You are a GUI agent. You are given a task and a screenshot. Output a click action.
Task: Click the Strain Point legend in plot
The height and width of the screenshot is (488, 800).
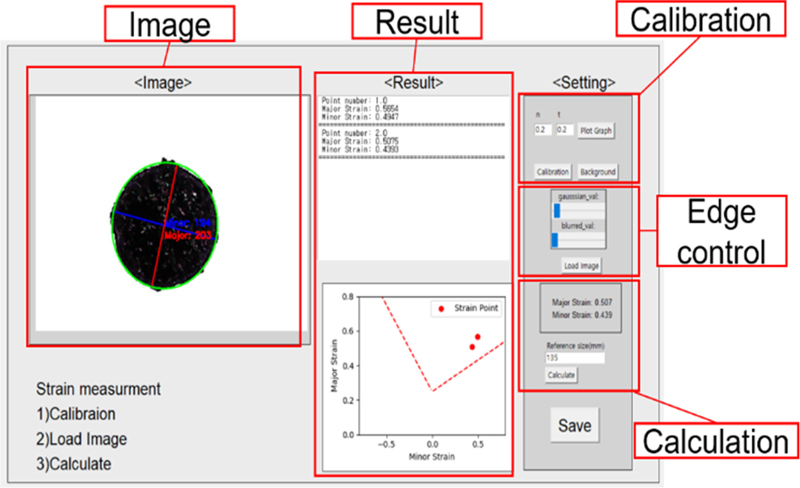pyautogui.click(x=467, y=309)
